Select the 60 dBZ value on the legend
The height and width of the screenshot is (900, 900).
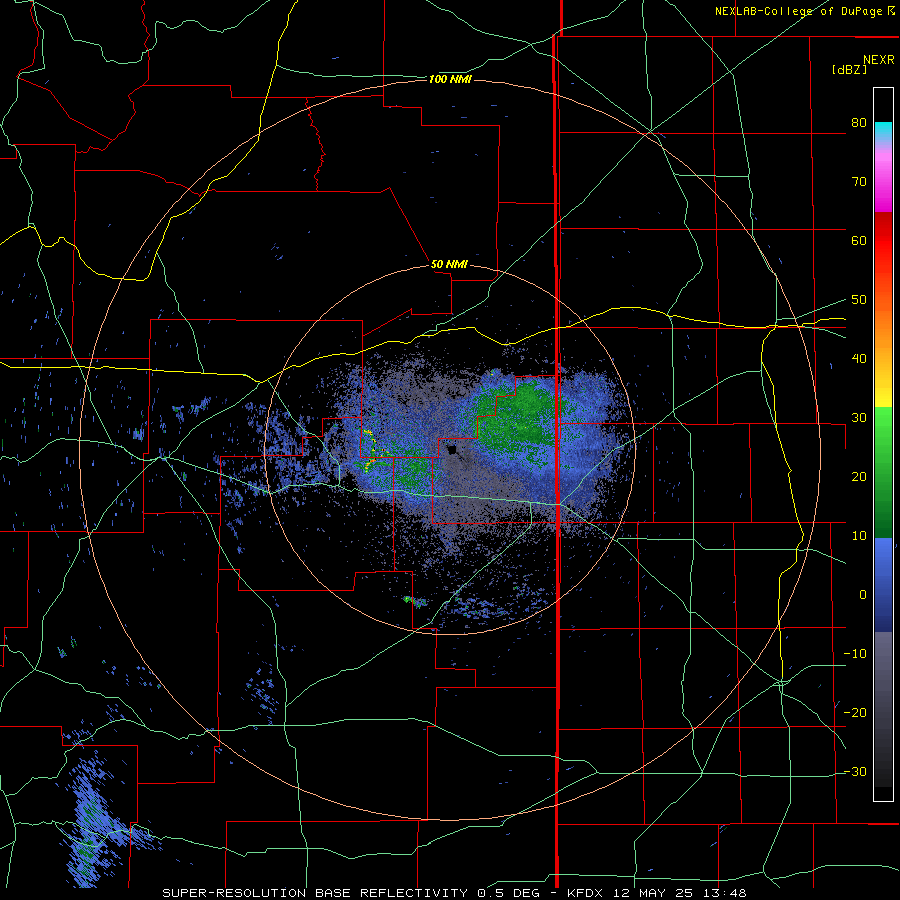point(859,240)
